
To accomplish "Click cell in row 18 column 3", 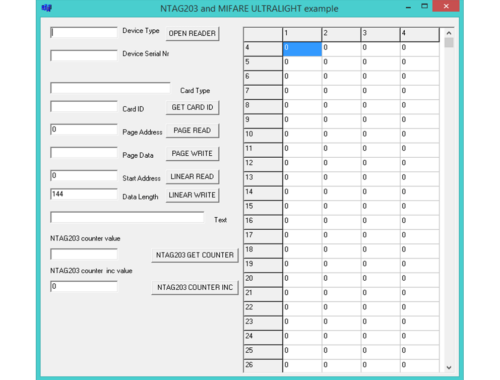I will point(380,251).
